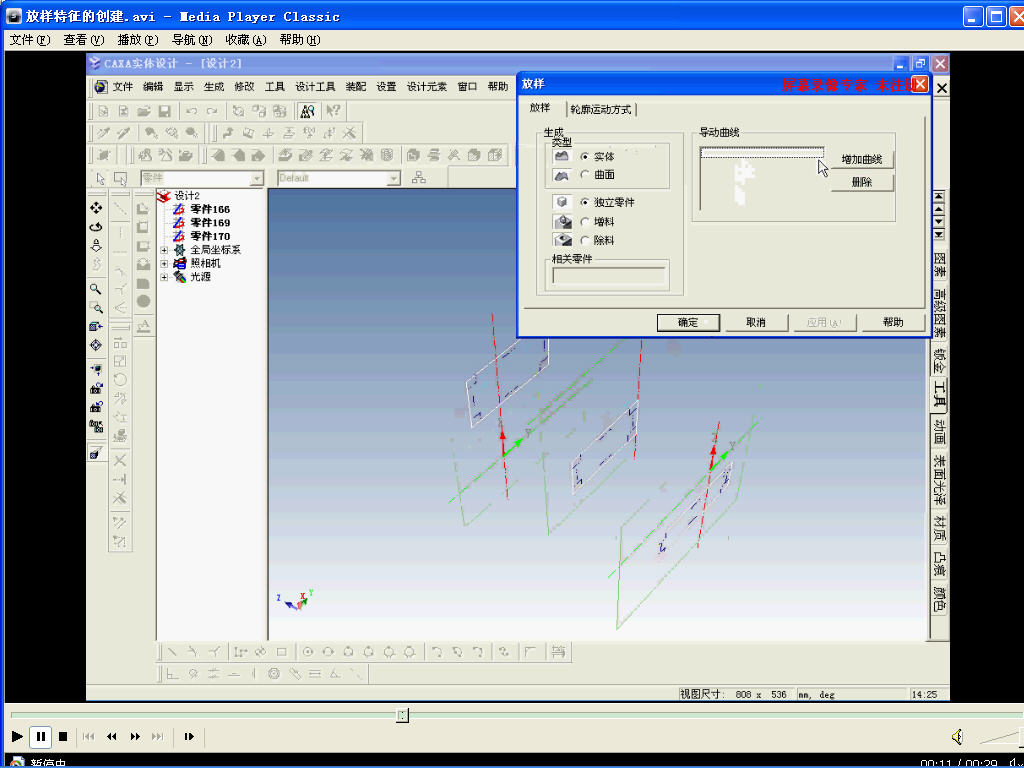Viewport: 1024px width, 768px height.
Task: Click the pan camera (four-arrow) icon
Action: click(96, 208)
